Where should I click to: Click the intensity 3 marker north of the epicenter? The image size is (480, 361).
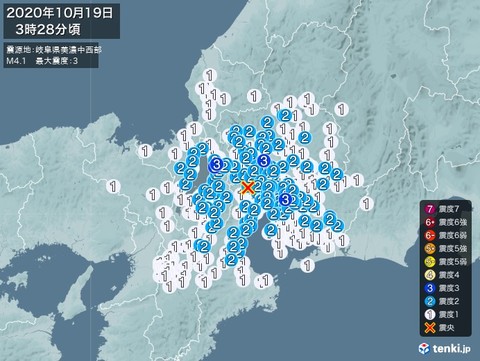coord(264,161)
